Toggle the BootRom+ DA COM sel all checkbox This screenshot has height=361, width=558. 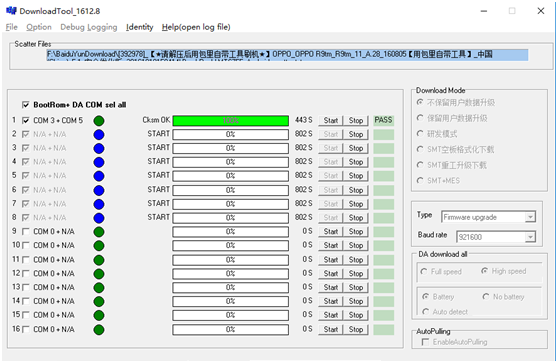tap(26, 105)
